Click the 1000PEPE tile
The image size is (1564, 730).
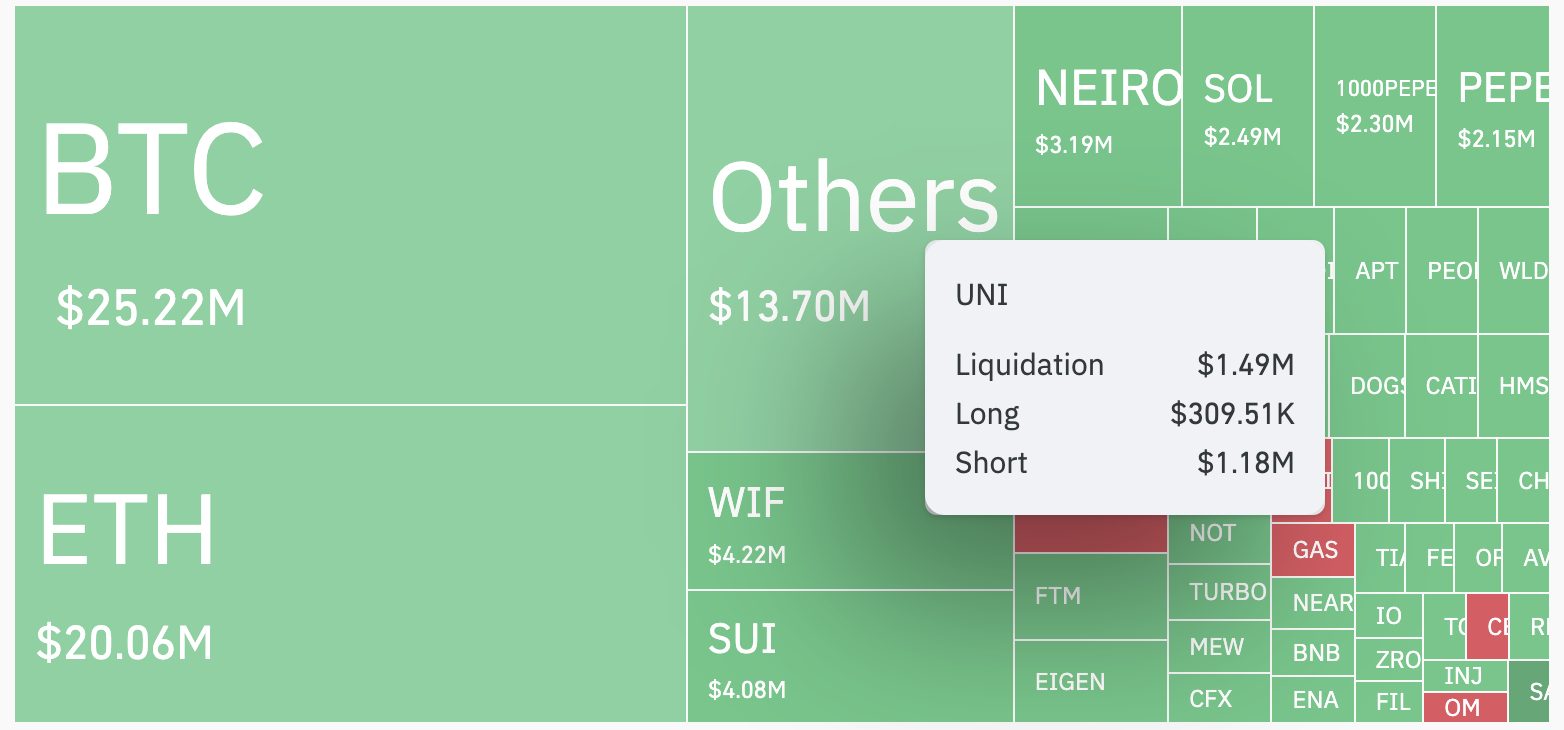pos(1375,106)
